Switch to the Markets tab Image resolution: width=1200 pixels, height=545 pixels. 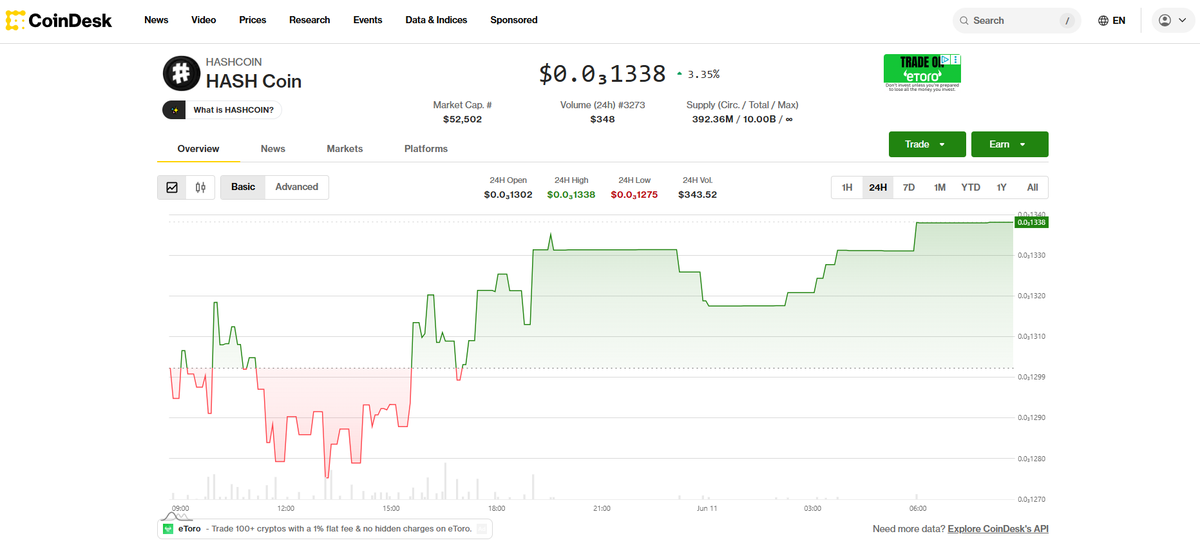click(345, 149)
